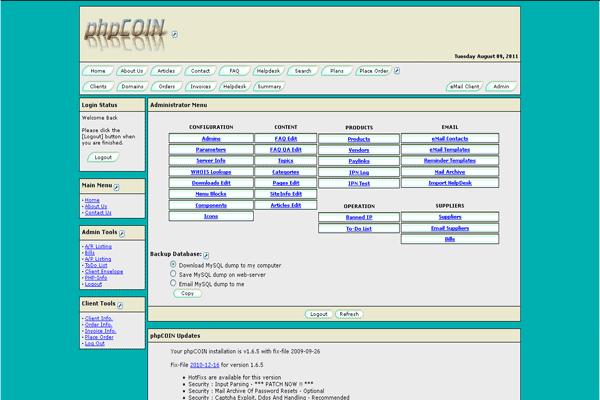The image size is (600, 400).
Task: Open the Invoices tab
Action: click(x=201, y=87)
